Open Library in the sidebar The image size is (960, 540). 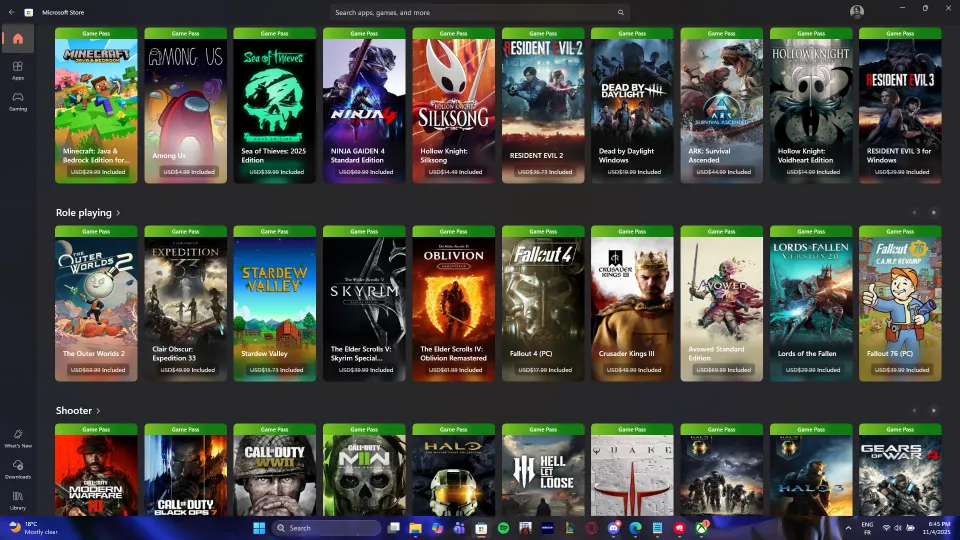(x=18, y=500)
